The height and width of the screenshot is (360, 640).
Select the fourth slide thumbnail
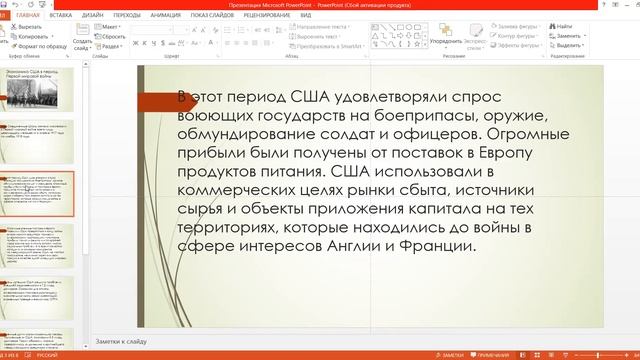(38, 246)
